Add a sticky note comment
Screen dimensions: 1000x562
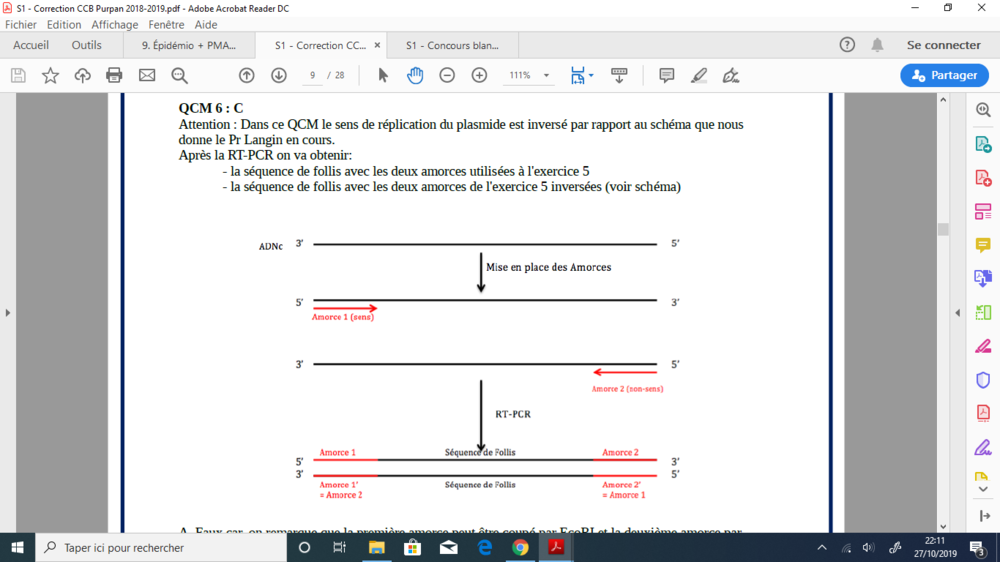[667, 75]
